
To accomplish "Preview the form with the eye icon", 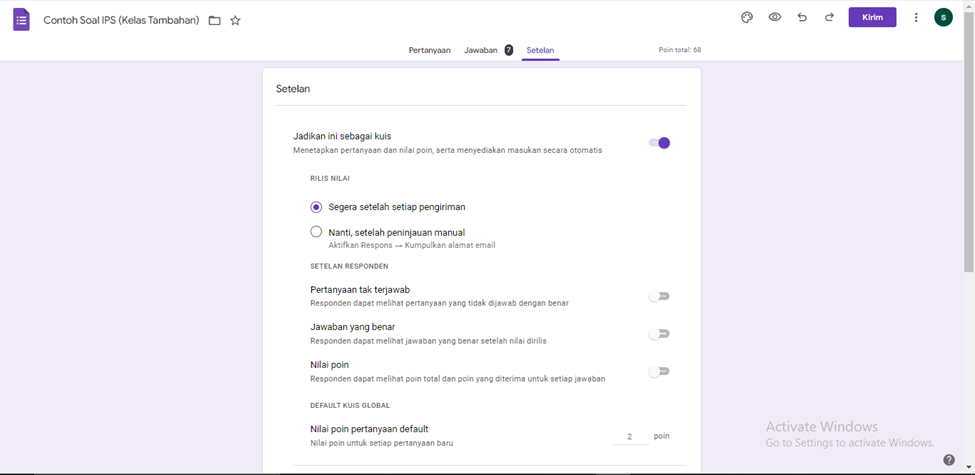I will (x=774, y=17).
